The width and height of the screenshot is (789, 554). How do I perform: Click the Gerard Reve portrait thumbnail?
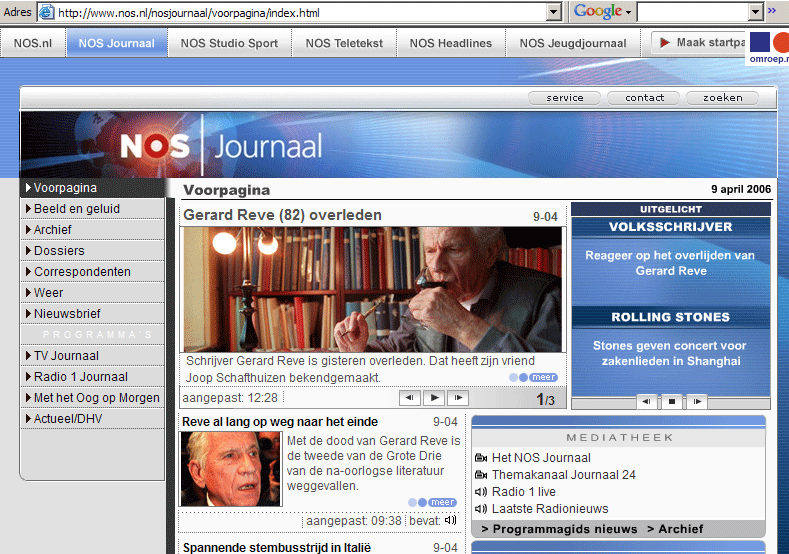click(x=231, y=469)
